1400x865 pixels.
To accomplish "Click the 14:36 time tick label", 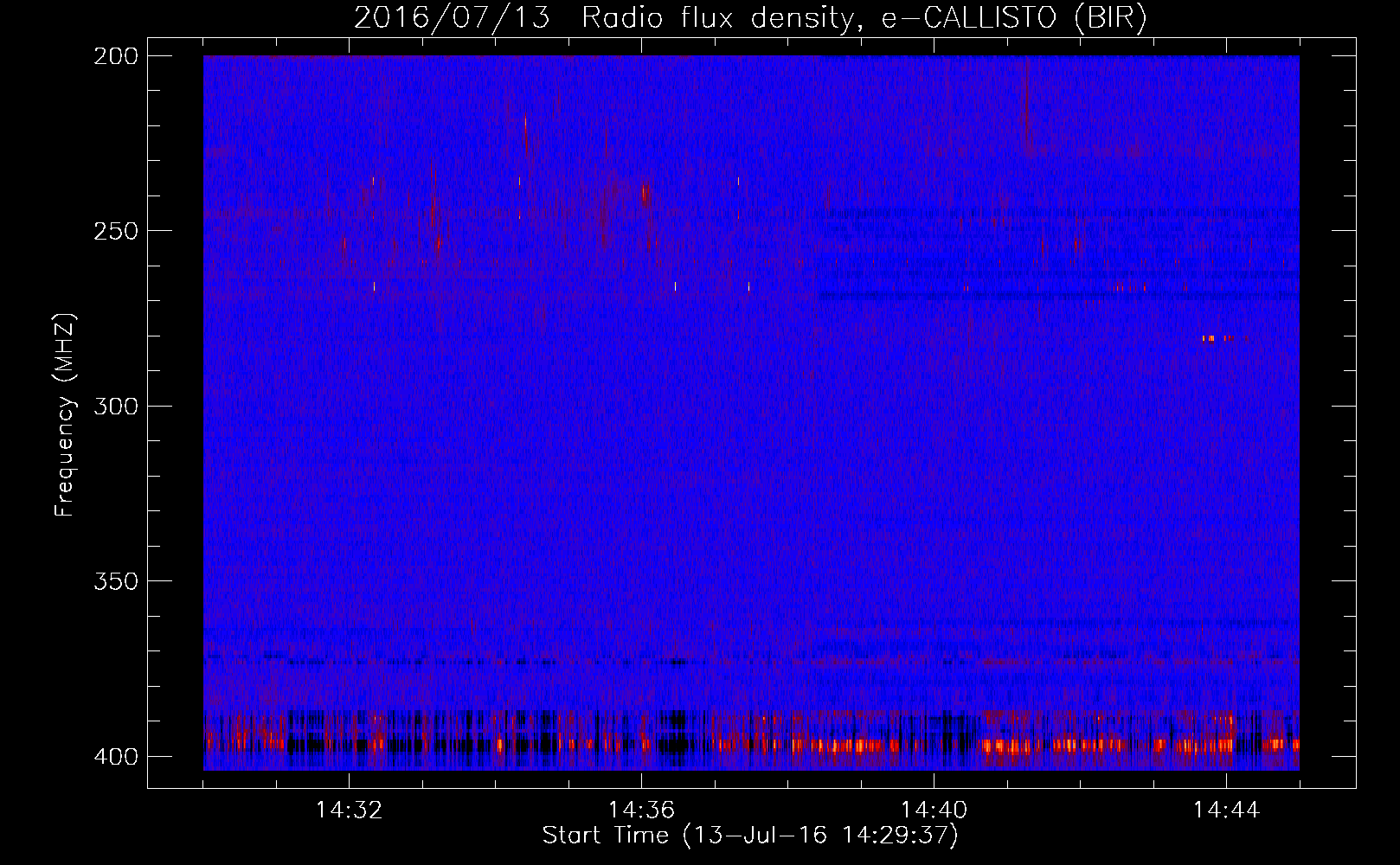I will click(x=641, y=811).
